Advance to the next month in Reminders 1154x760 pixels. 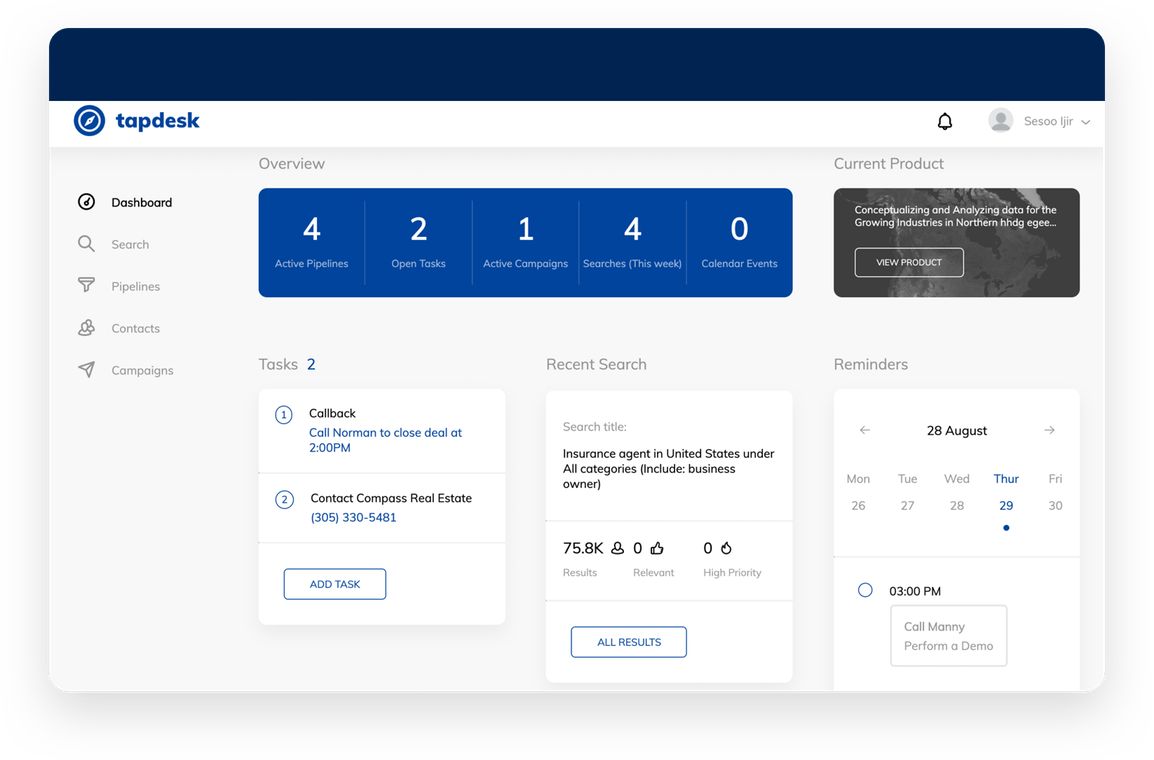click(1049, 430)
